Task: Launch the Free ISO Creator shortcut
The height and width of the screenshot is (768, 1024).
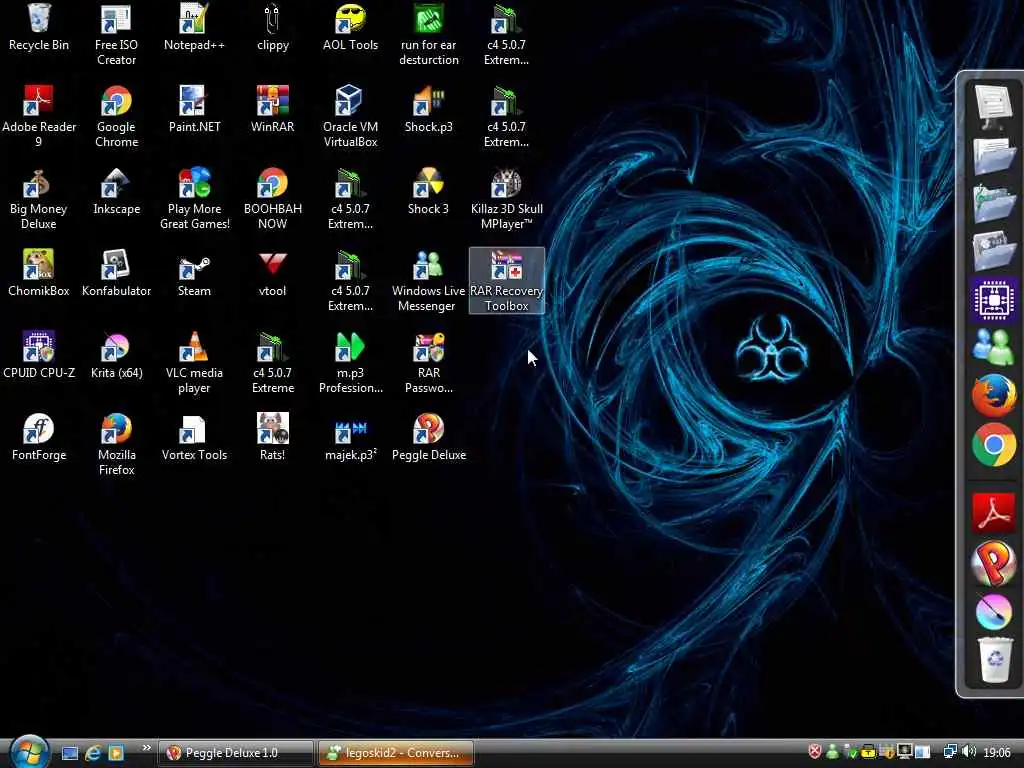Action: (116, 34)
